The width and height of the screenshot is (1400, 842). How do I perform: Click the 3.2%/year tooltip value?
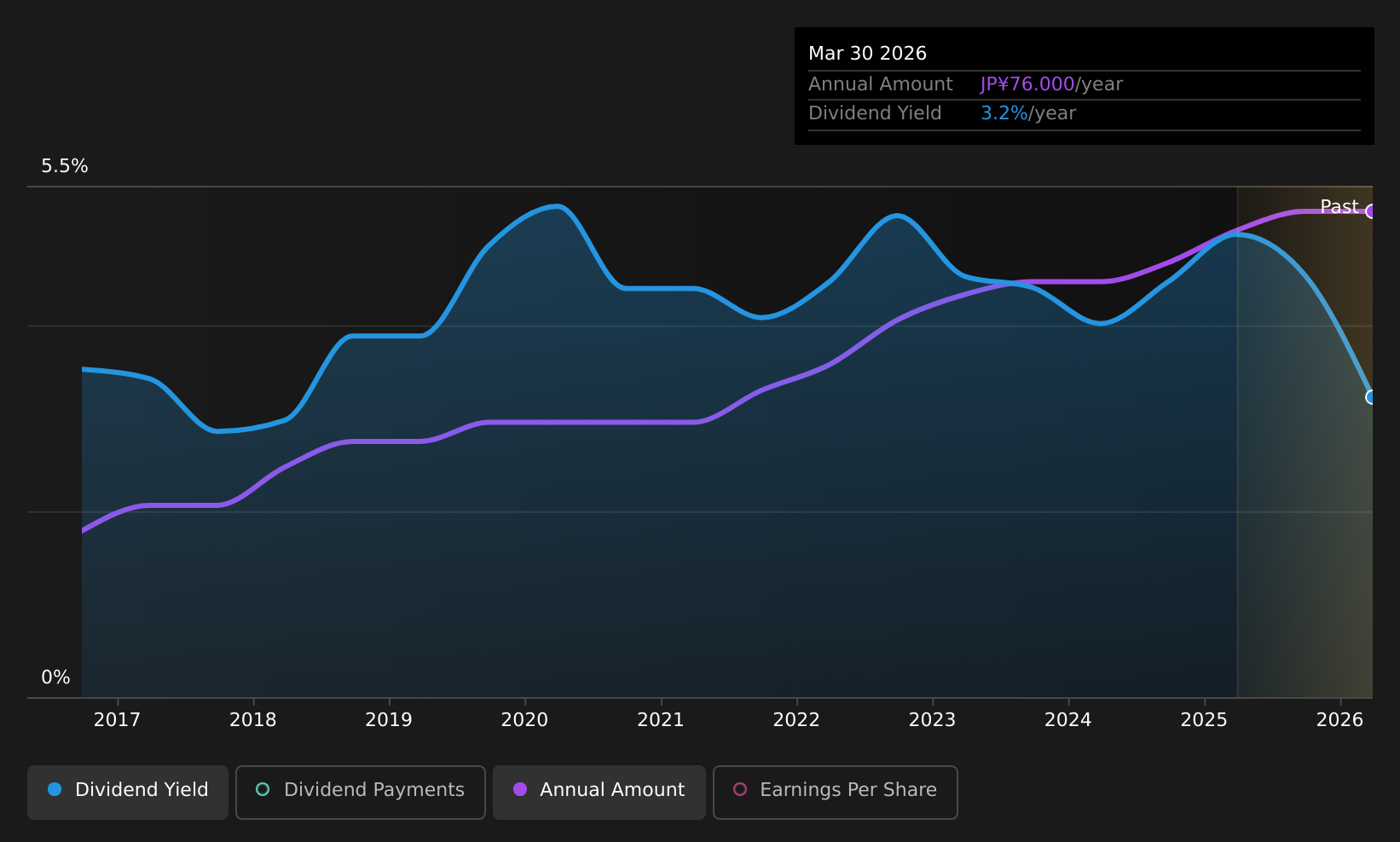[x=1028, y=113]
